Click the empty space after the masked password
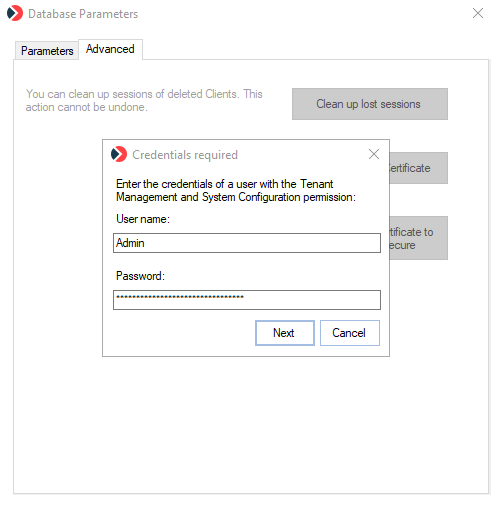This screenshot has height=507, width=503. (312, 300)
